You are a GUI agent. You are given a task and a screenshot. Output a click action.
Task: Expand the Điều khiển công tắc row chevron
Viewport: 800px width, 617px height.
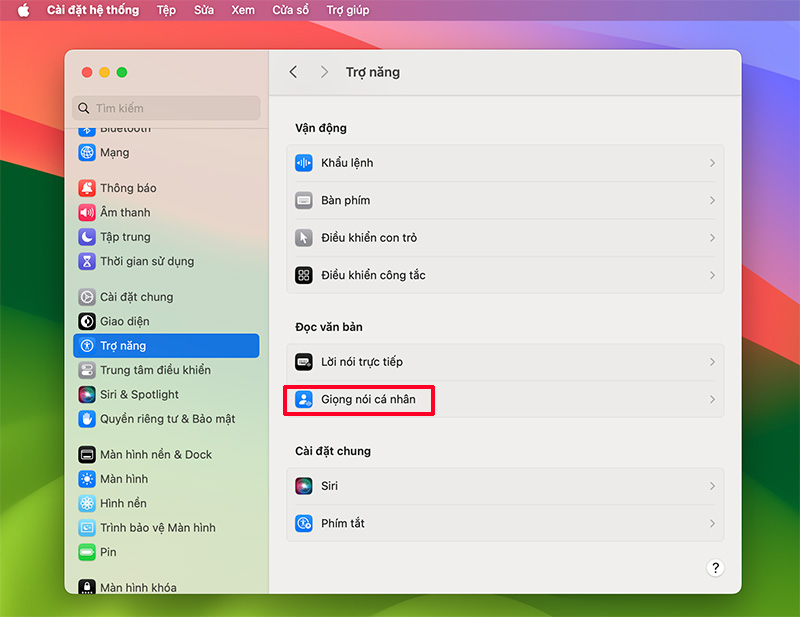712,275
